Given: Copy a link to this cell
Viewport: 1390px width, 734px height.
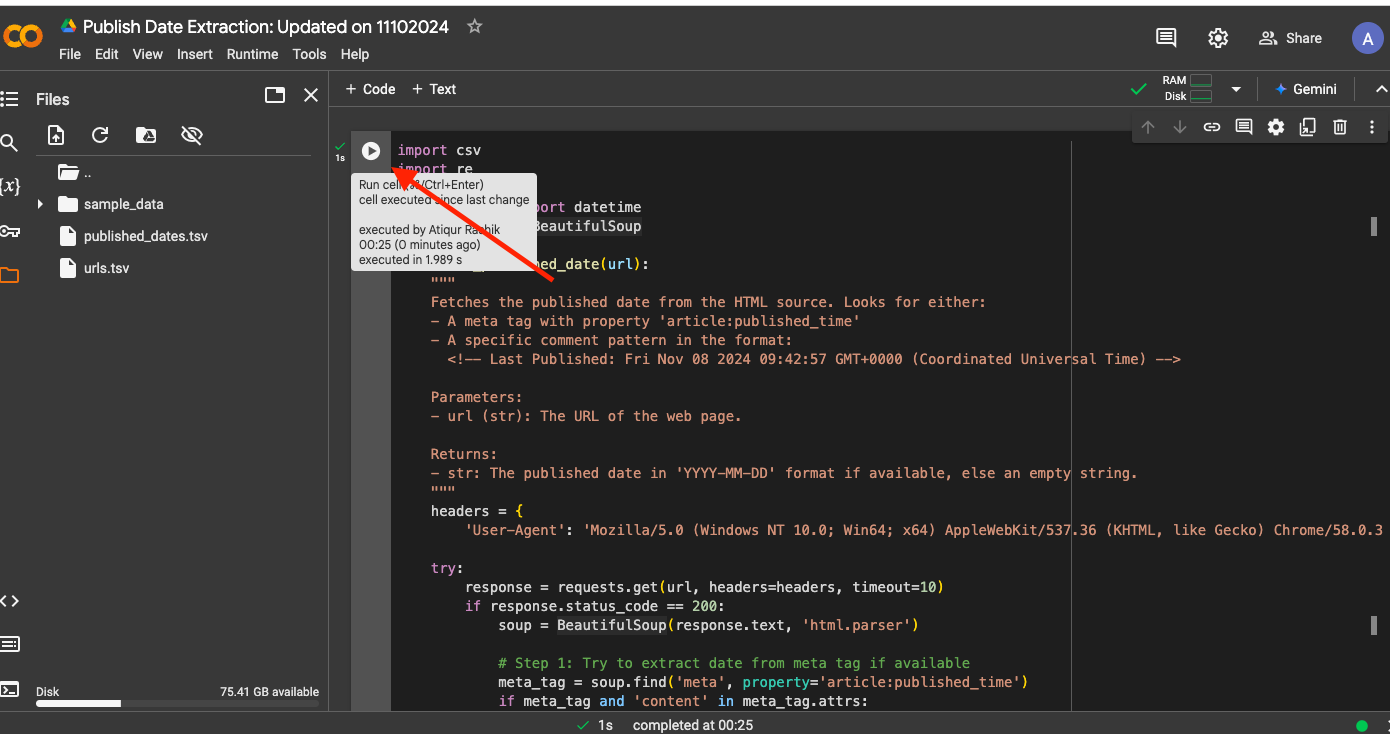Looking at the screenshot, I should [x=1211, y=127].
